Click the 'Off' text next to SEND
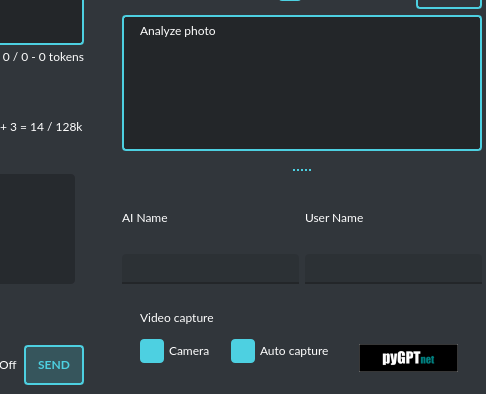The image size is (486, 394). point(8,365)
